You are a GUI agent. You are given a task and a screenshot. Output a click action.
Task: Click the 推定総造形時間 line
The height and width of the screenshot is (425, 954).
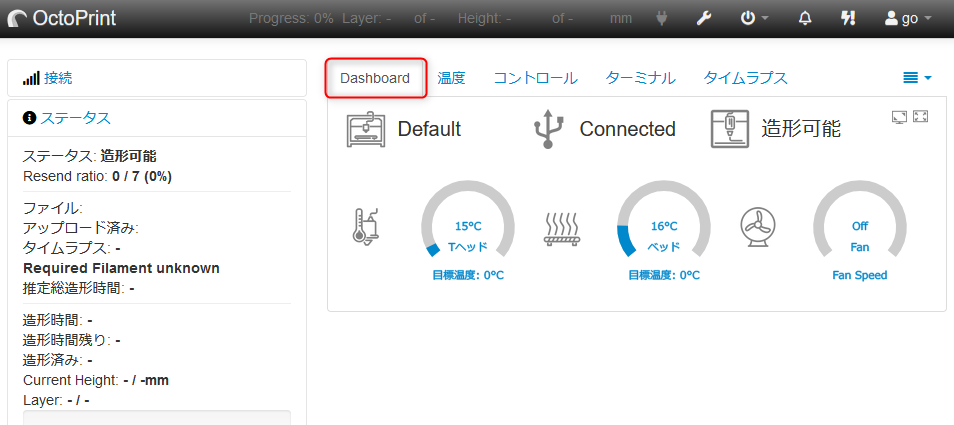78,288
